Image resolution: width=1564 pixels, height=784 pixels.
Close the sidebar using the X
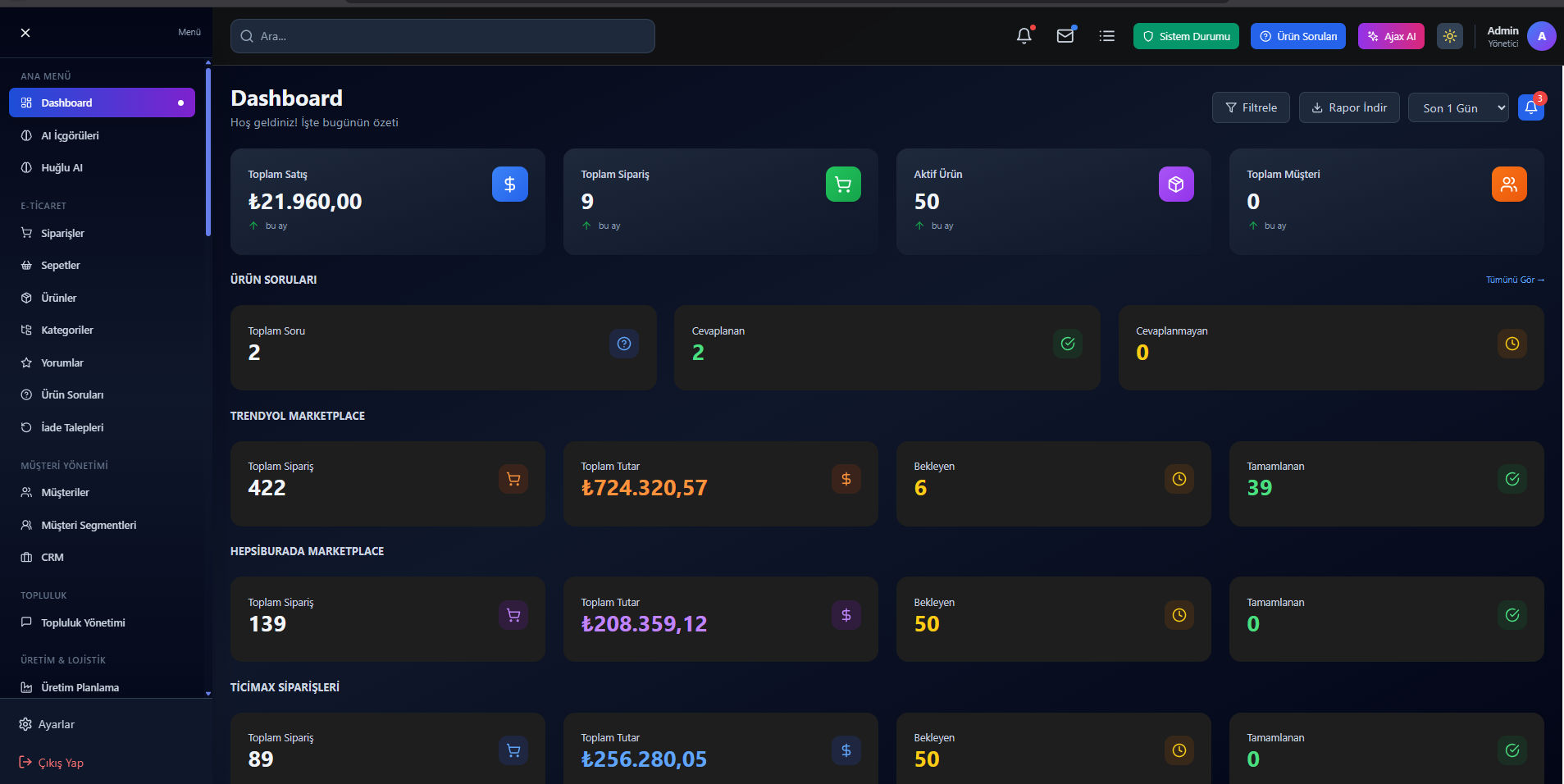click(x=25, y=33)
